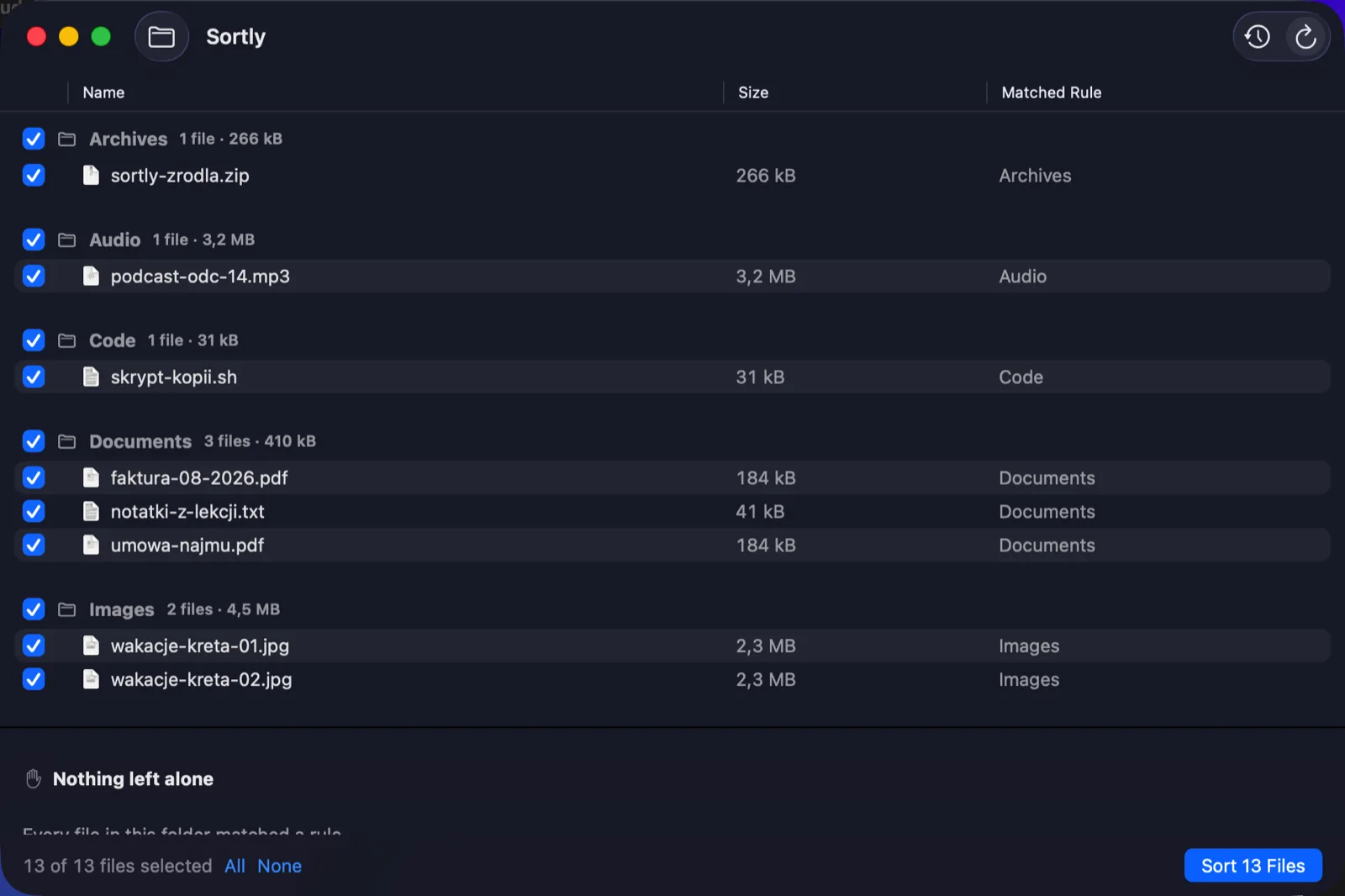Click the Sortly window title
The image size is (1345, 896).
coord(235,37)
